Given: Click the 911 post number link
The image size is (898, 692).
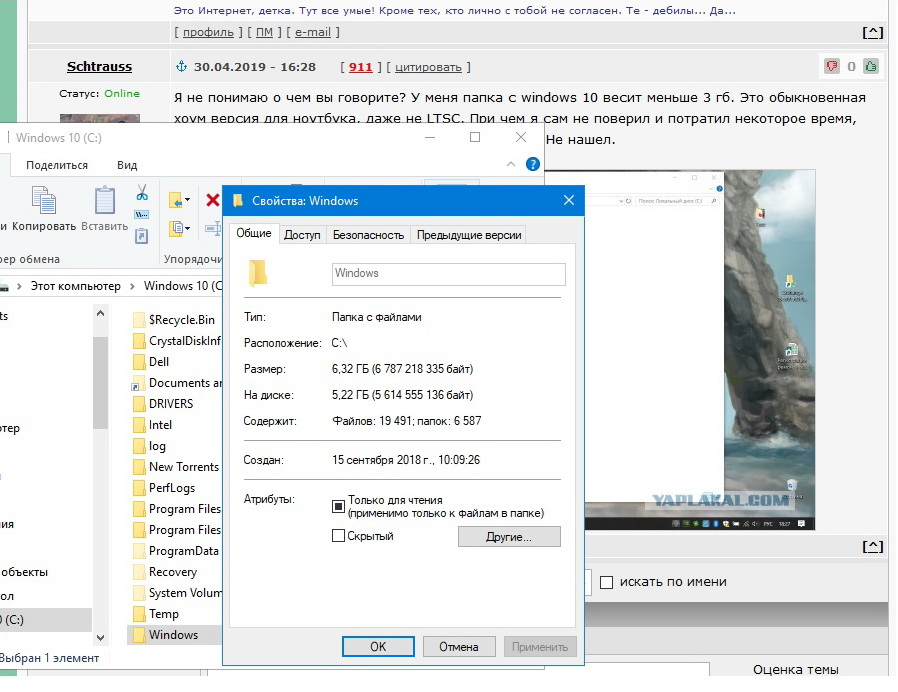Looking at the screenshot, I should 360,67.
